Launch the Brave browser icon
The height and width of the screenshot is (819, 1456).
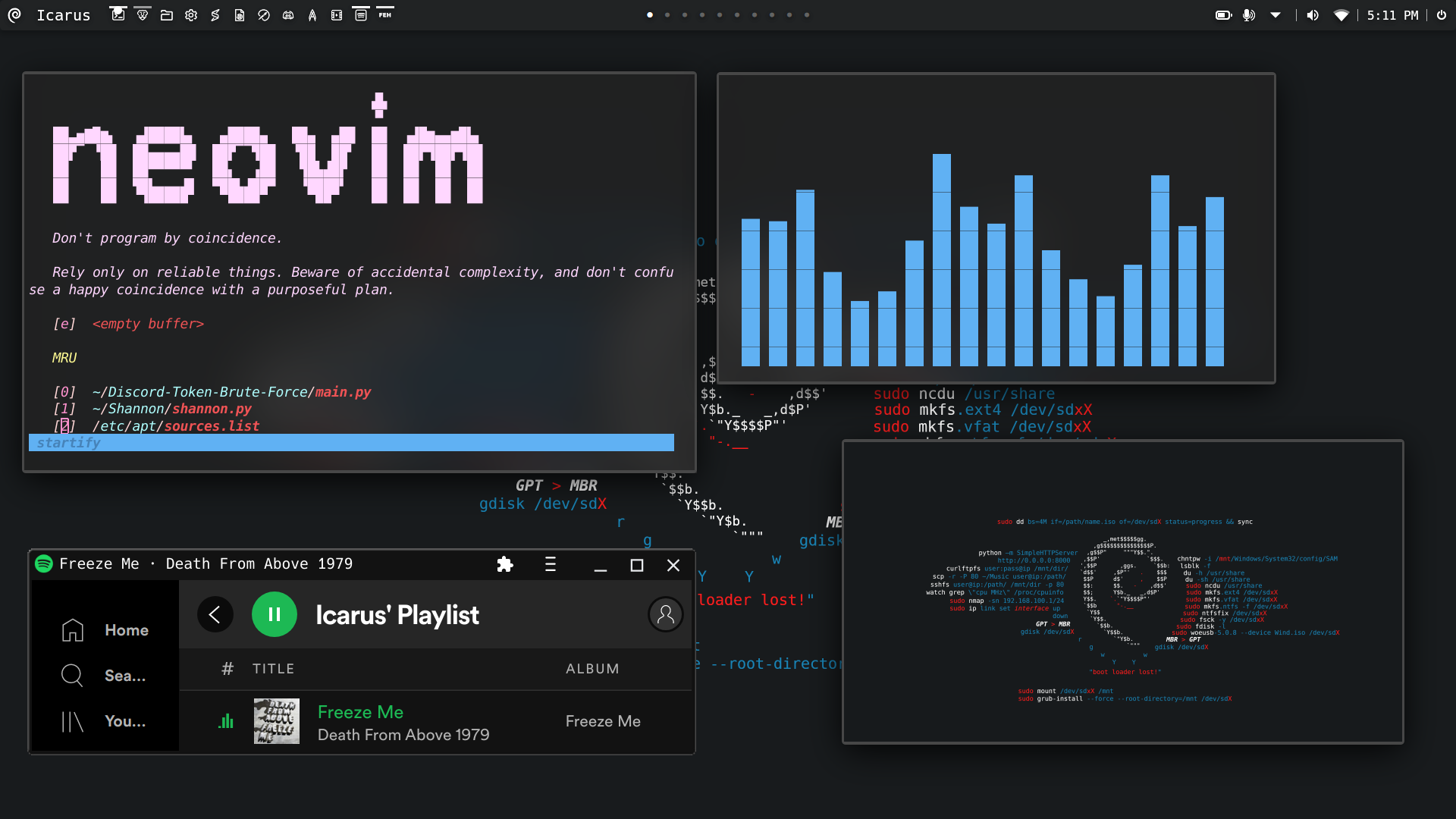143,14
